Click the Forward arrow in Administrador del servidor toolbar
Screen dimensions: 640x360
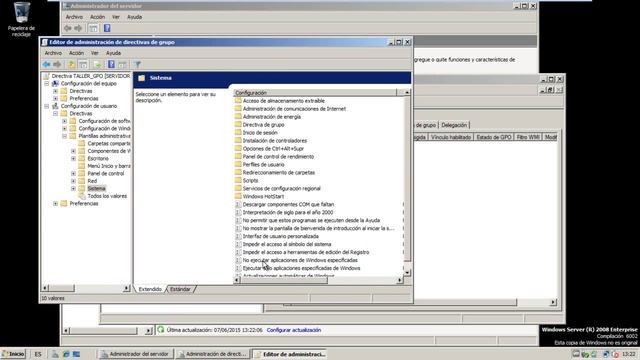tap(78, 28)
